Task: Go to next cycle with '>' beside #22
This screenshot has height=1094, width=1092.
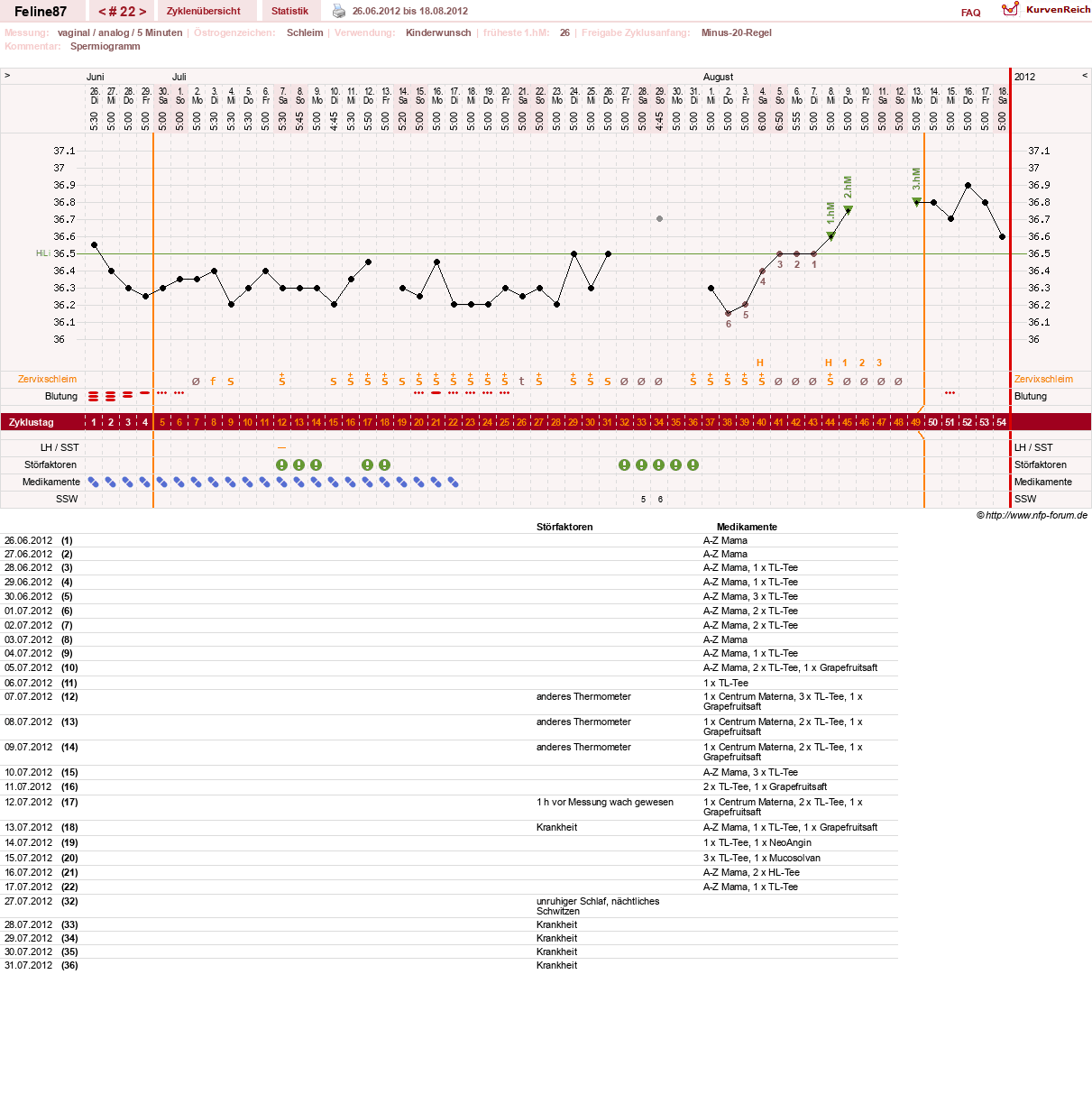Action: click(142, 12)
